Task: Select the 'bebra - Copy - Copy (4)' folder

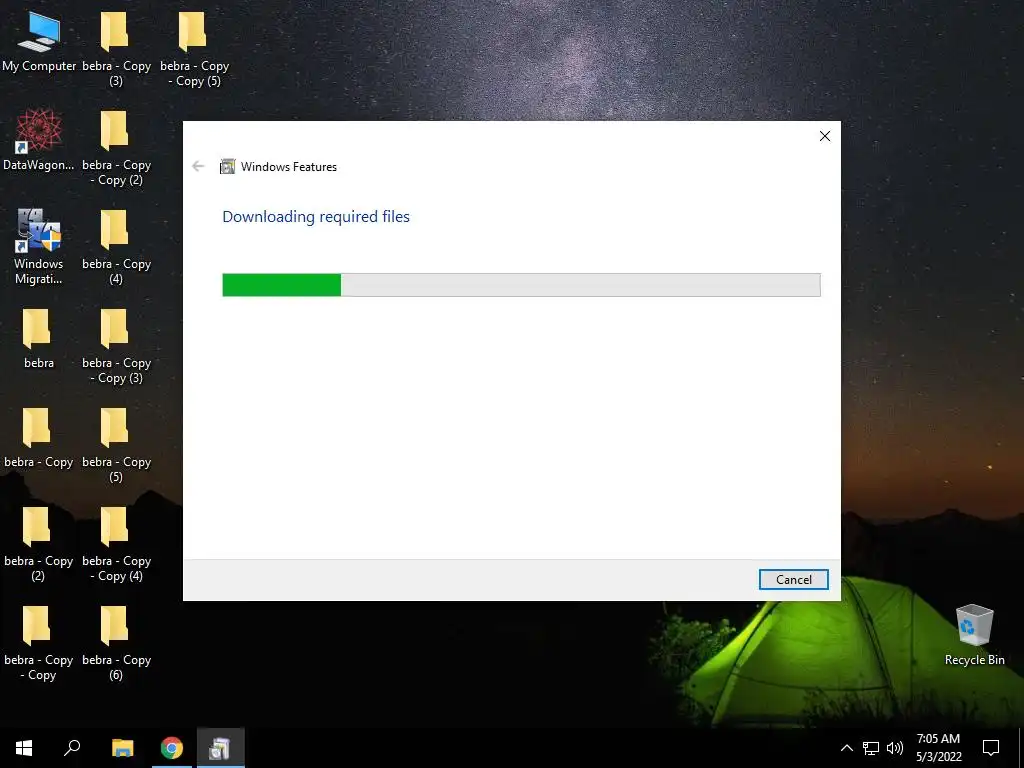Action: coord(116,544)
